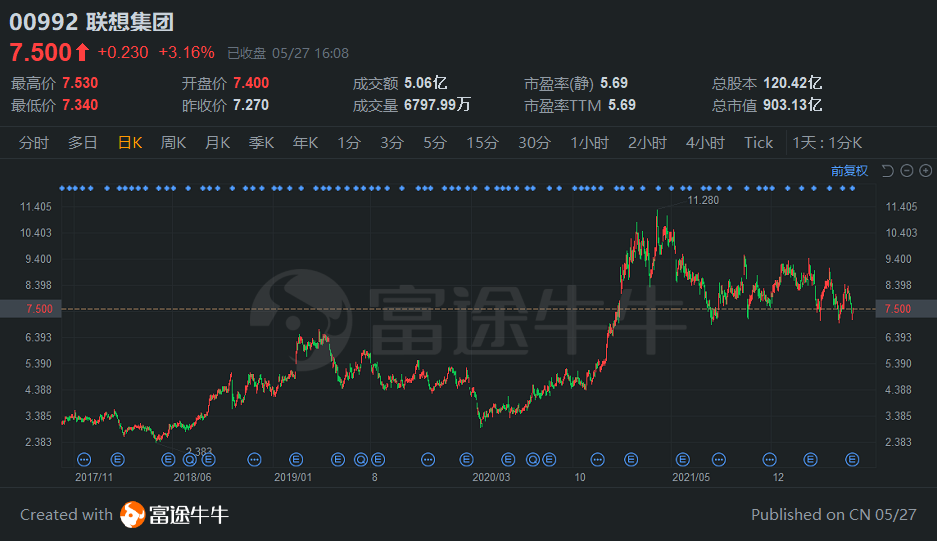Select the 季K quarterly chart tab
The height and width of the screenshot is (541, 937).
[261, 143]
